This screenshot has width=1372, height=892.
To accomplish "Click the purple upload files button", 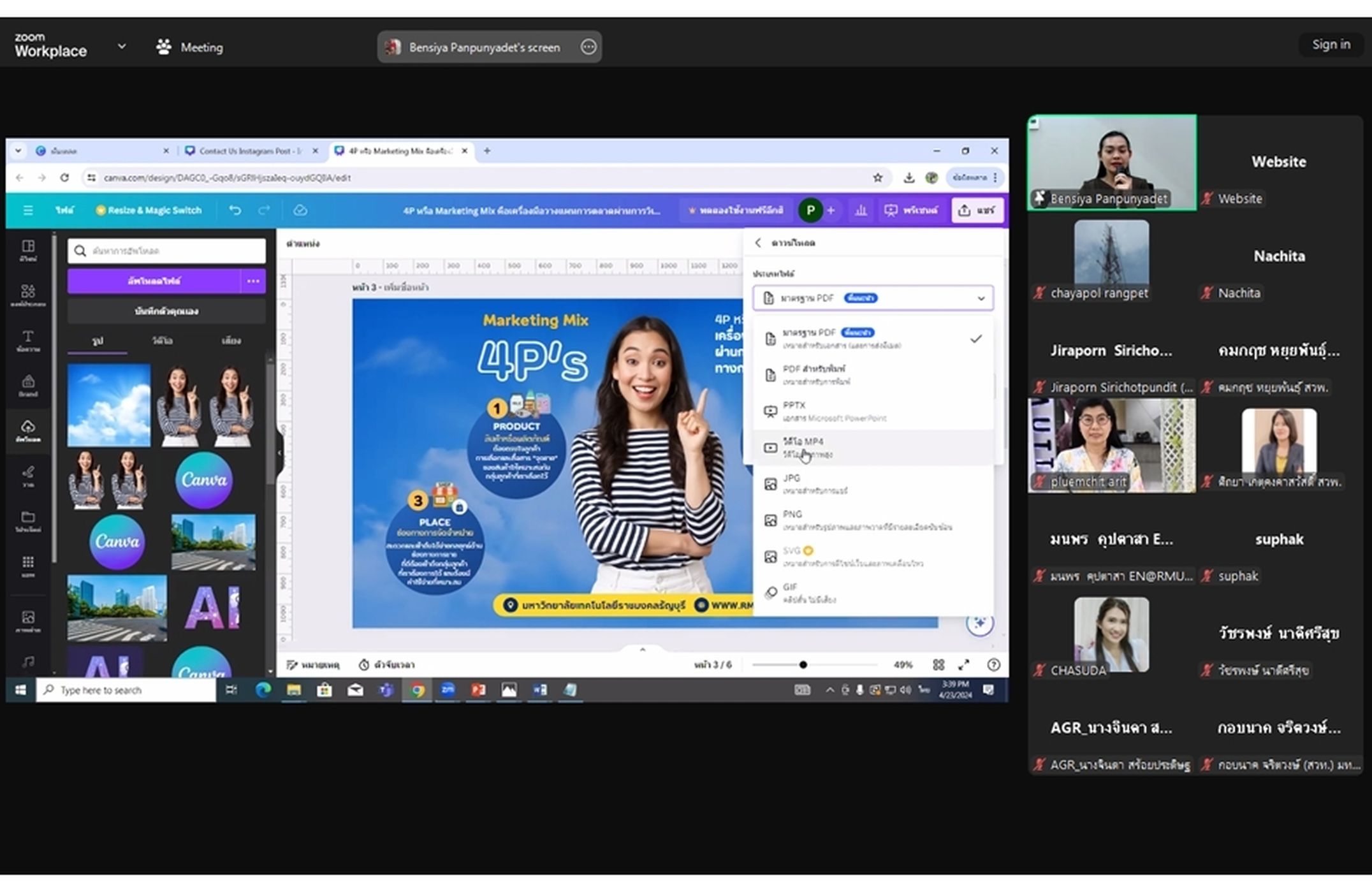I will pos(154,281).
